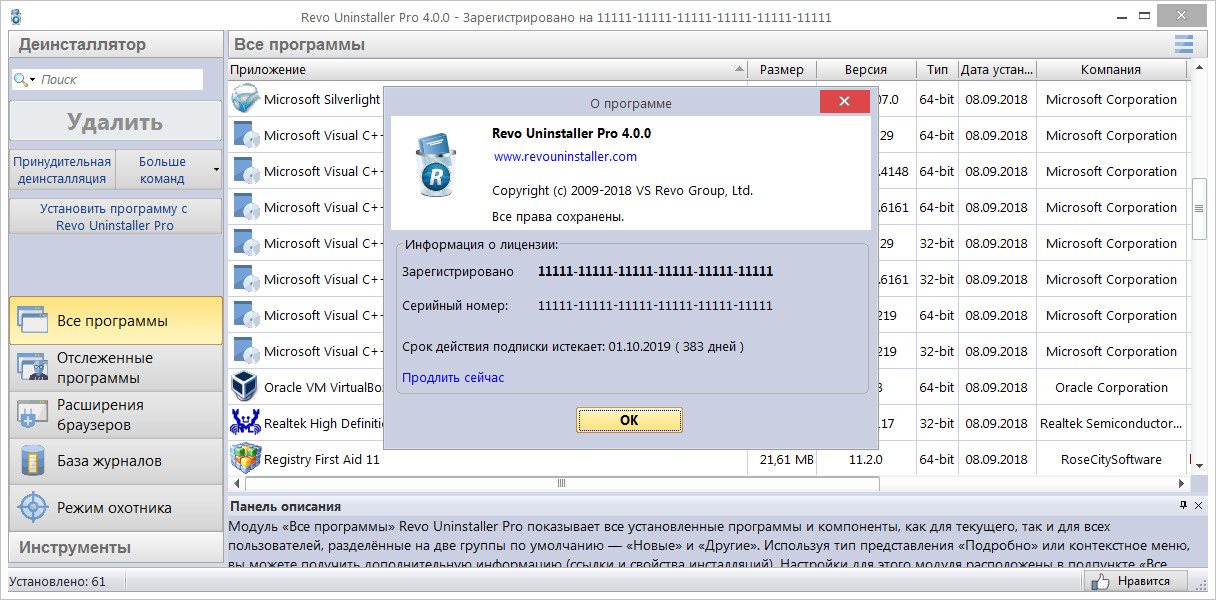1216x600 pixels.
Task: Select the Realtek High Definition audio icon
Action: (245, 423)
